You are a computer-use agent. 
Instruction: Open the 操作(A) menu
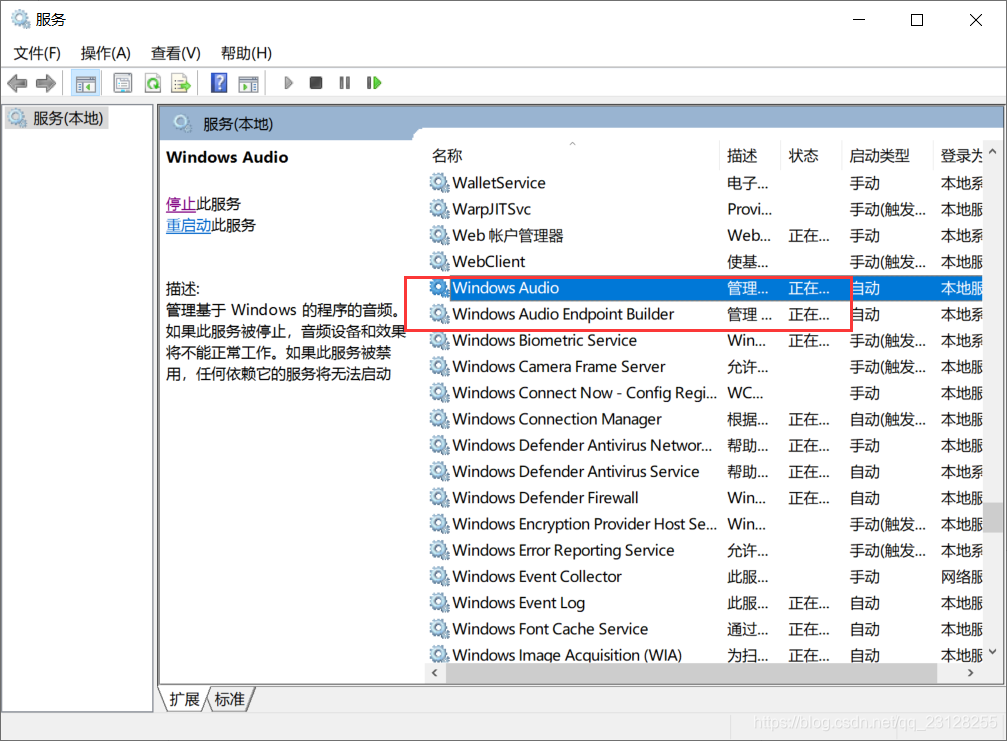[105, 53]
